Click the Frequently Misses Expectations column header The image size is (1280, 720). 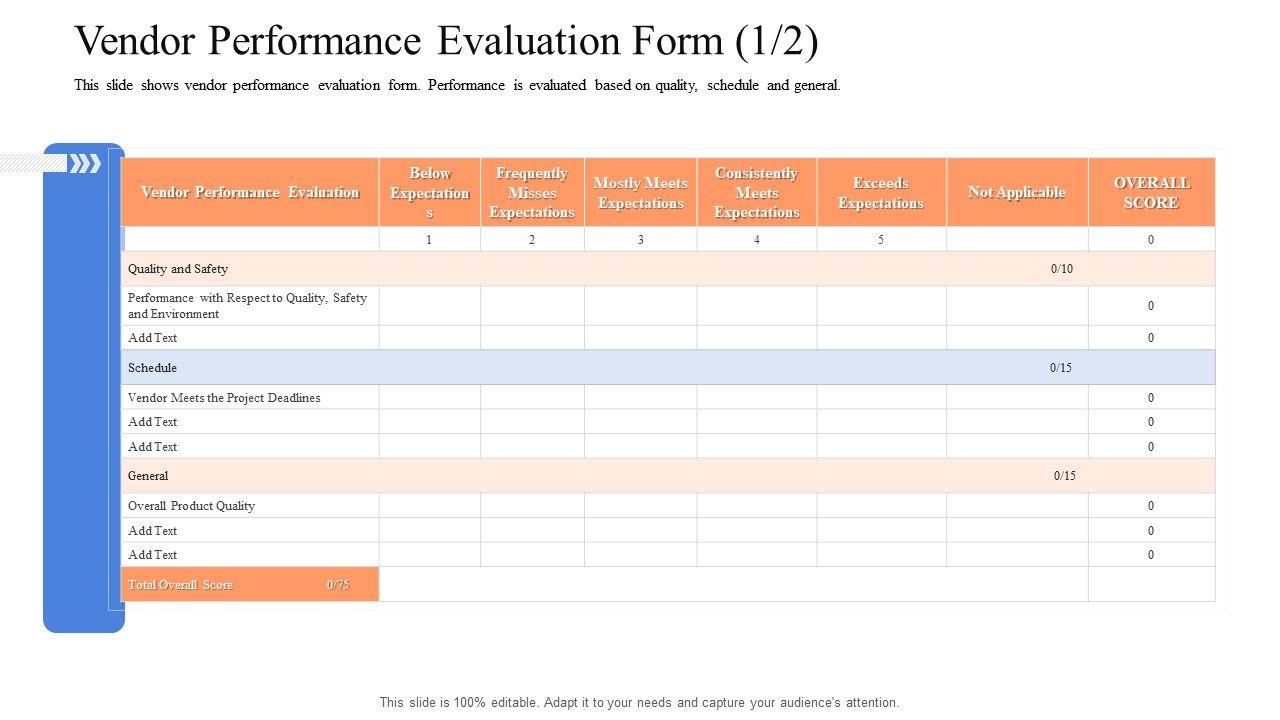click(x=532, y=192)
